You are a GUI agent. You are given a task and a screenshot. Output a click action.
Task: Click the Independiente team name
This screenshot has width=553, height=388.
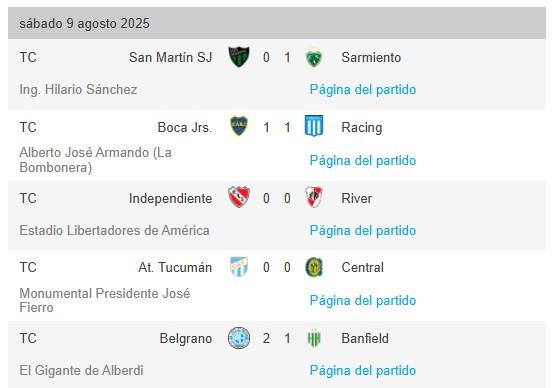170,199
